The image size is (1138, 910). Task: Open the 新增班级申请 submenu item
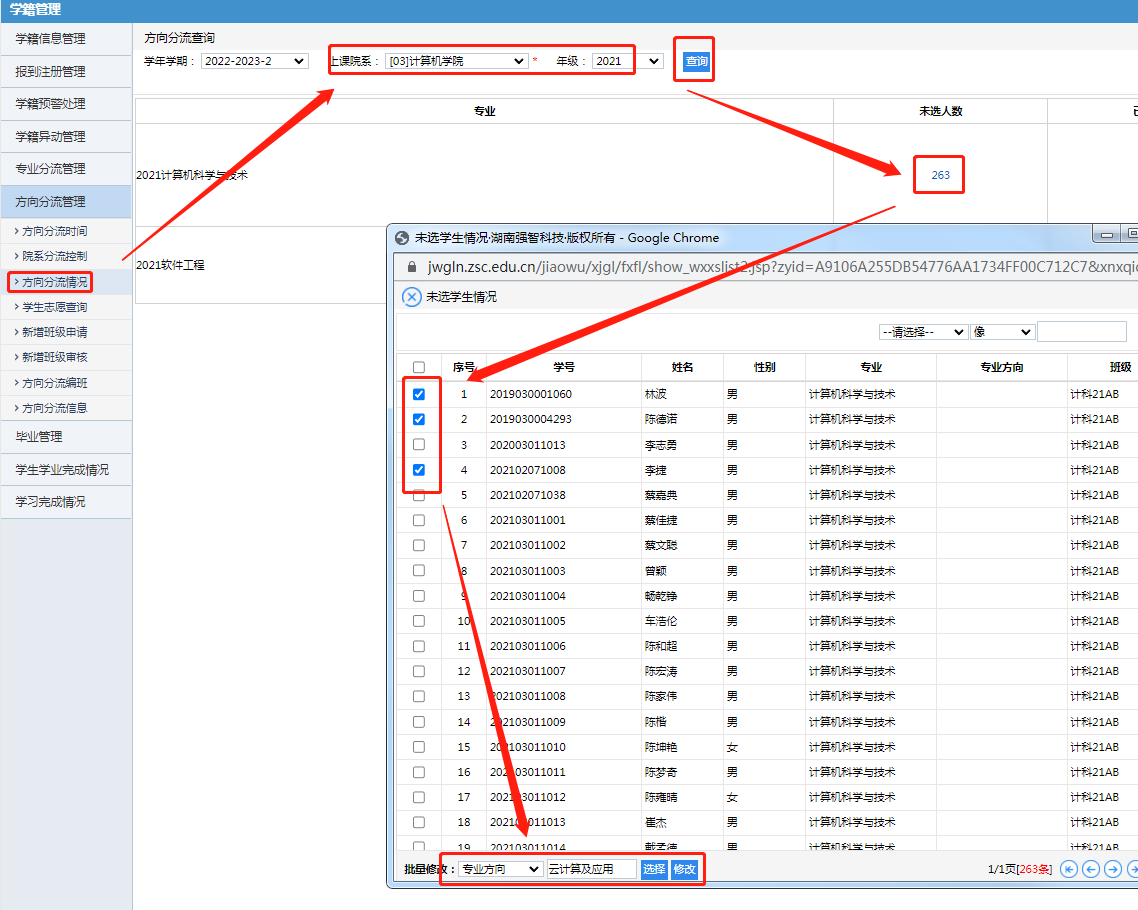click(54, 332)
